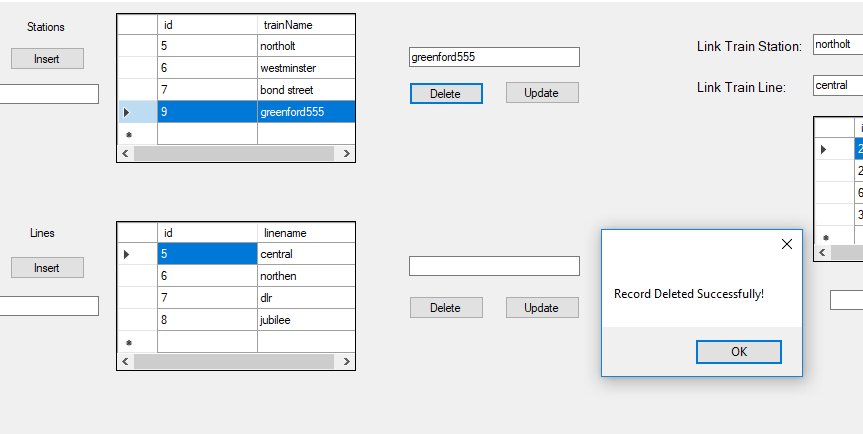Screen dimensions: 863x434
Task: Click Update button for Lines section
Action: (541, 308)
